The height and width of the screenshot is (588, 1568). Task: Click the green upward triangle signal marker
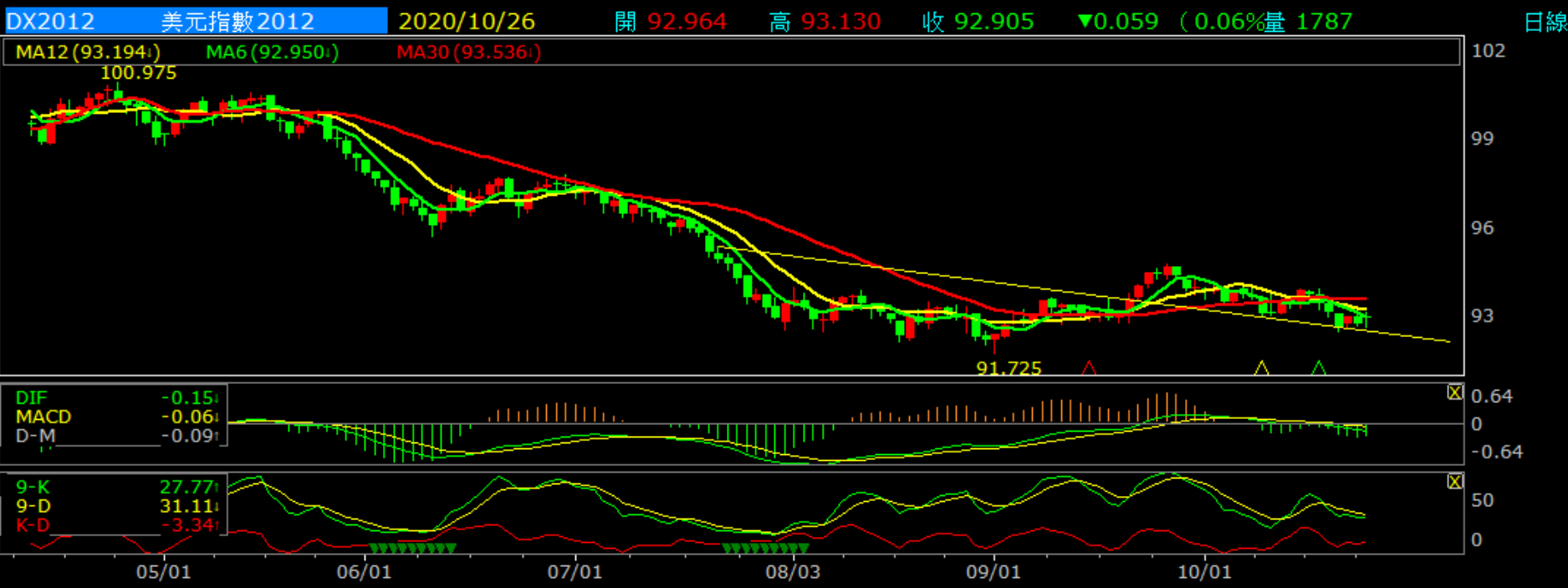[1319, 368]
